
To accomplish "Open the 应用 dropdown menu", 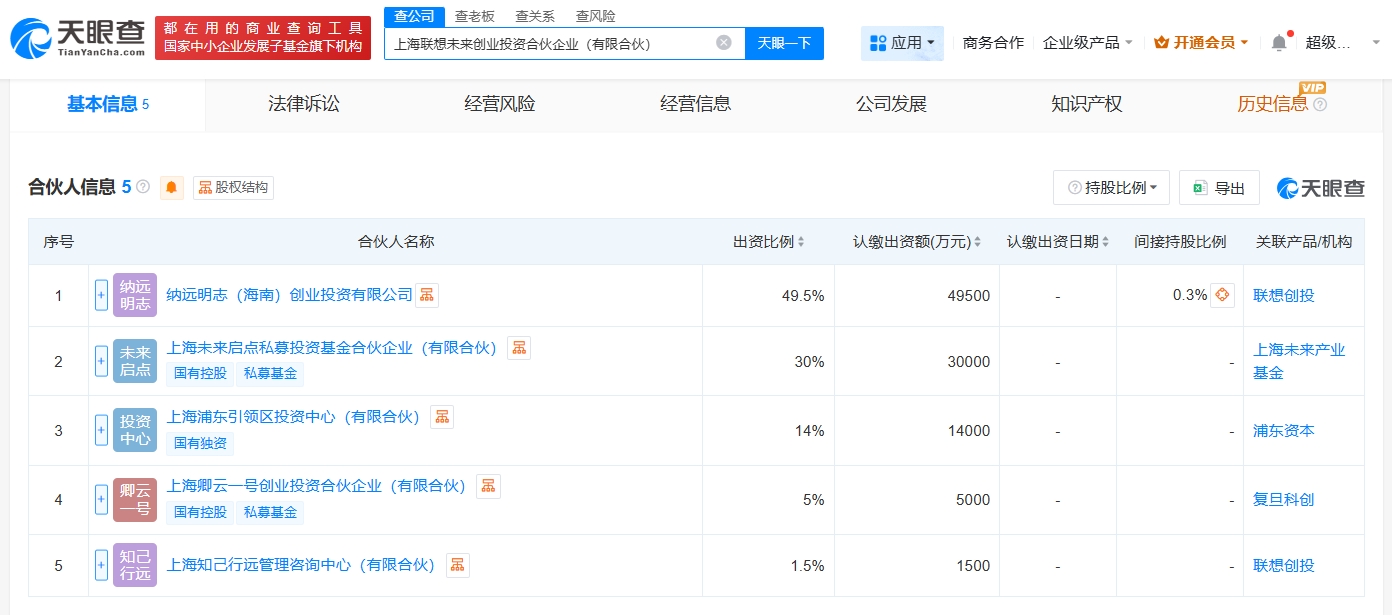I will point(902,43).
